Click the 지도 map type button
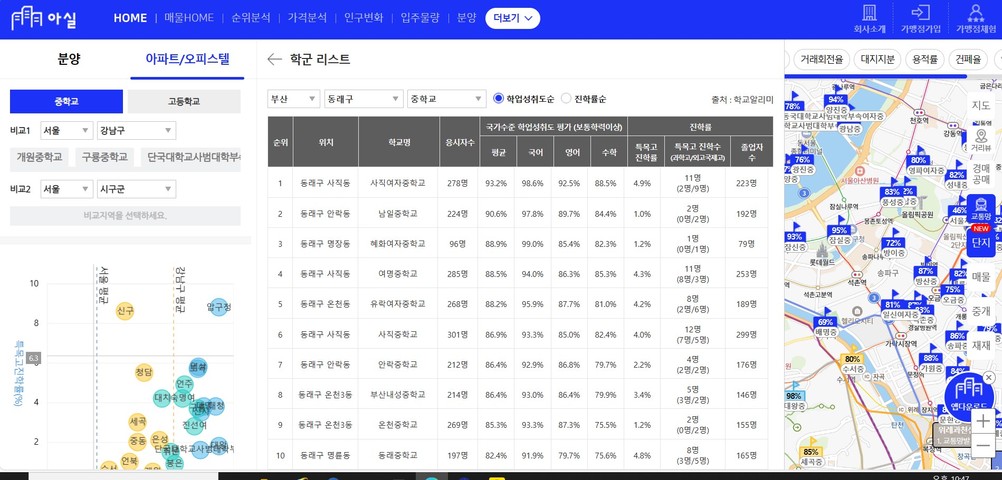The width and height of the screenshot is (1002, 480). tap(981, 105)
